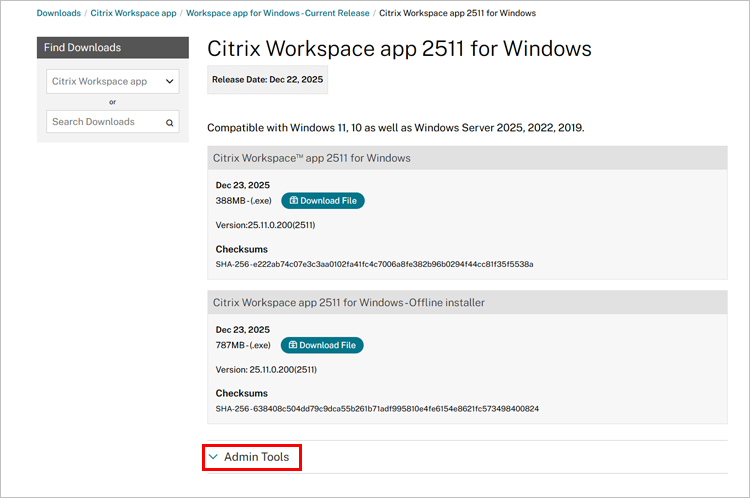Open the Citrix Workspace app breadcrumb link
The height and width of the screenshot is (498, 750).
[133, 13]
